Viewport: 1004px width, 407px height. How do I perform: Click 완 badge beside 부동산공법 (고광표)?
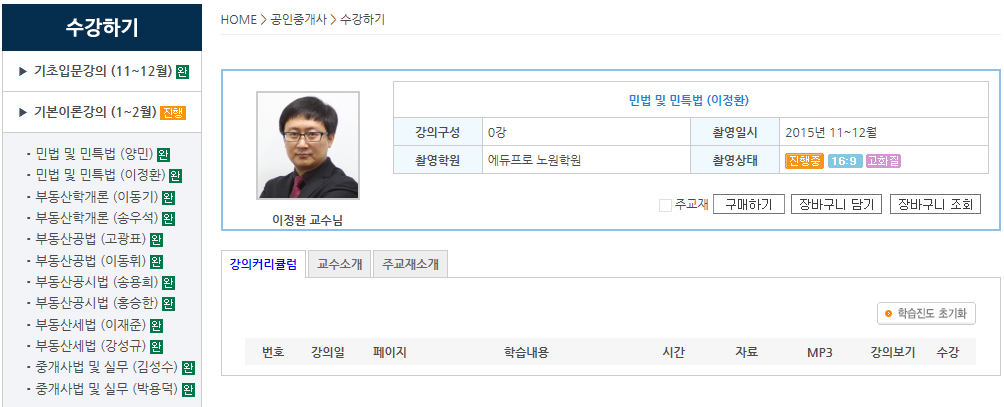pyautogui.click(x=156, y=240)
